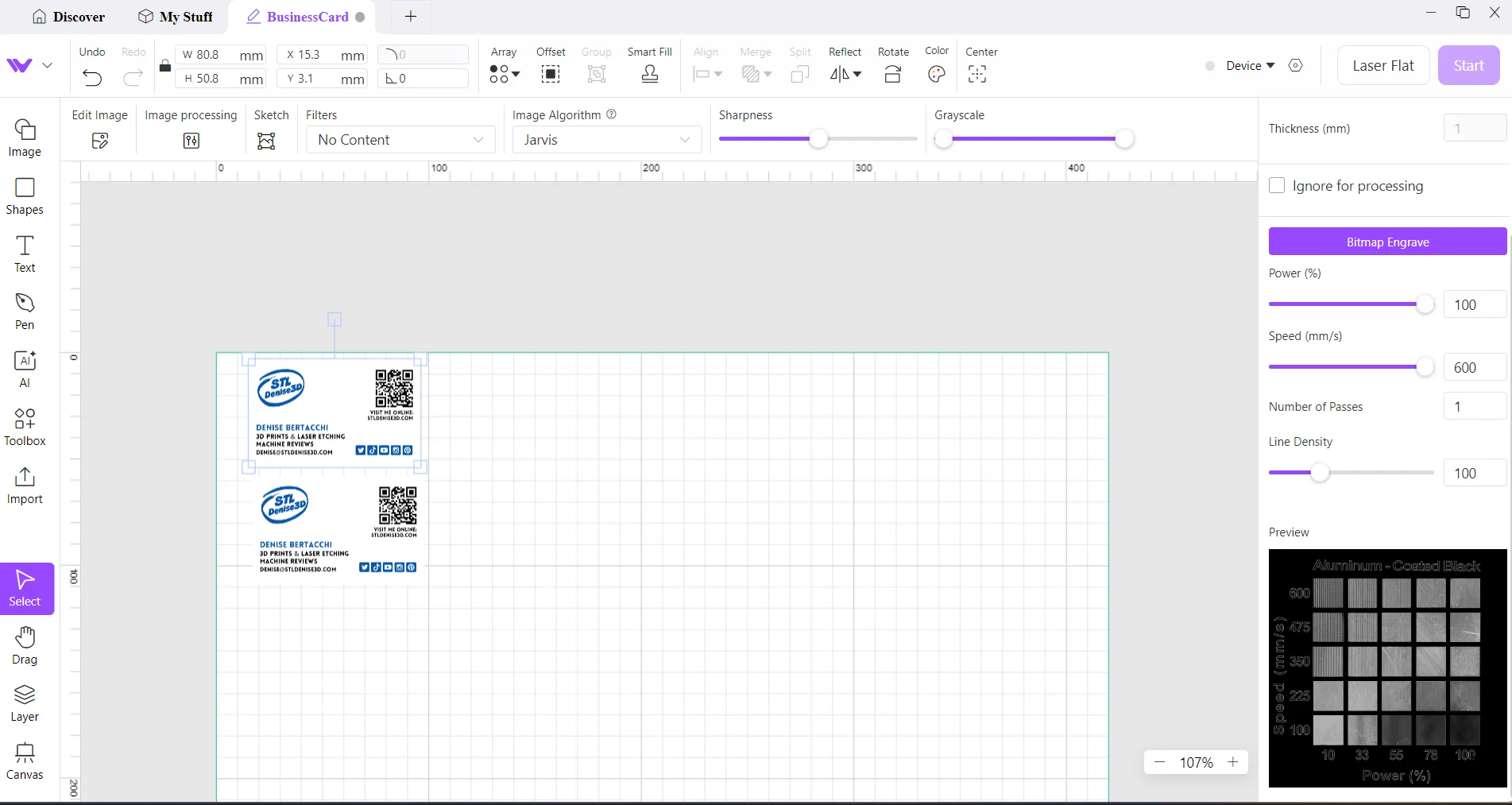Open the AI tool panel

coord(25,370)
